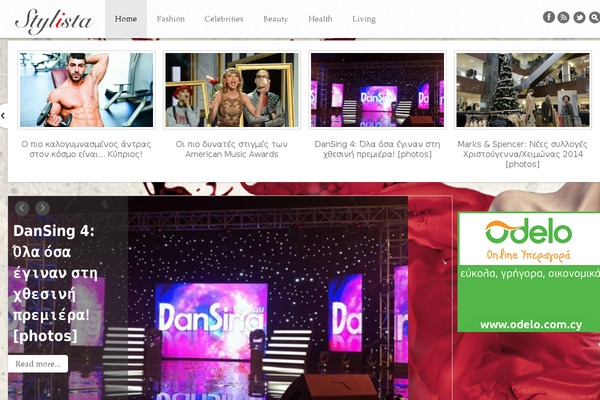Show previous slide in DanSing slider
Screen dimensions: 600x400
(22, 208)
